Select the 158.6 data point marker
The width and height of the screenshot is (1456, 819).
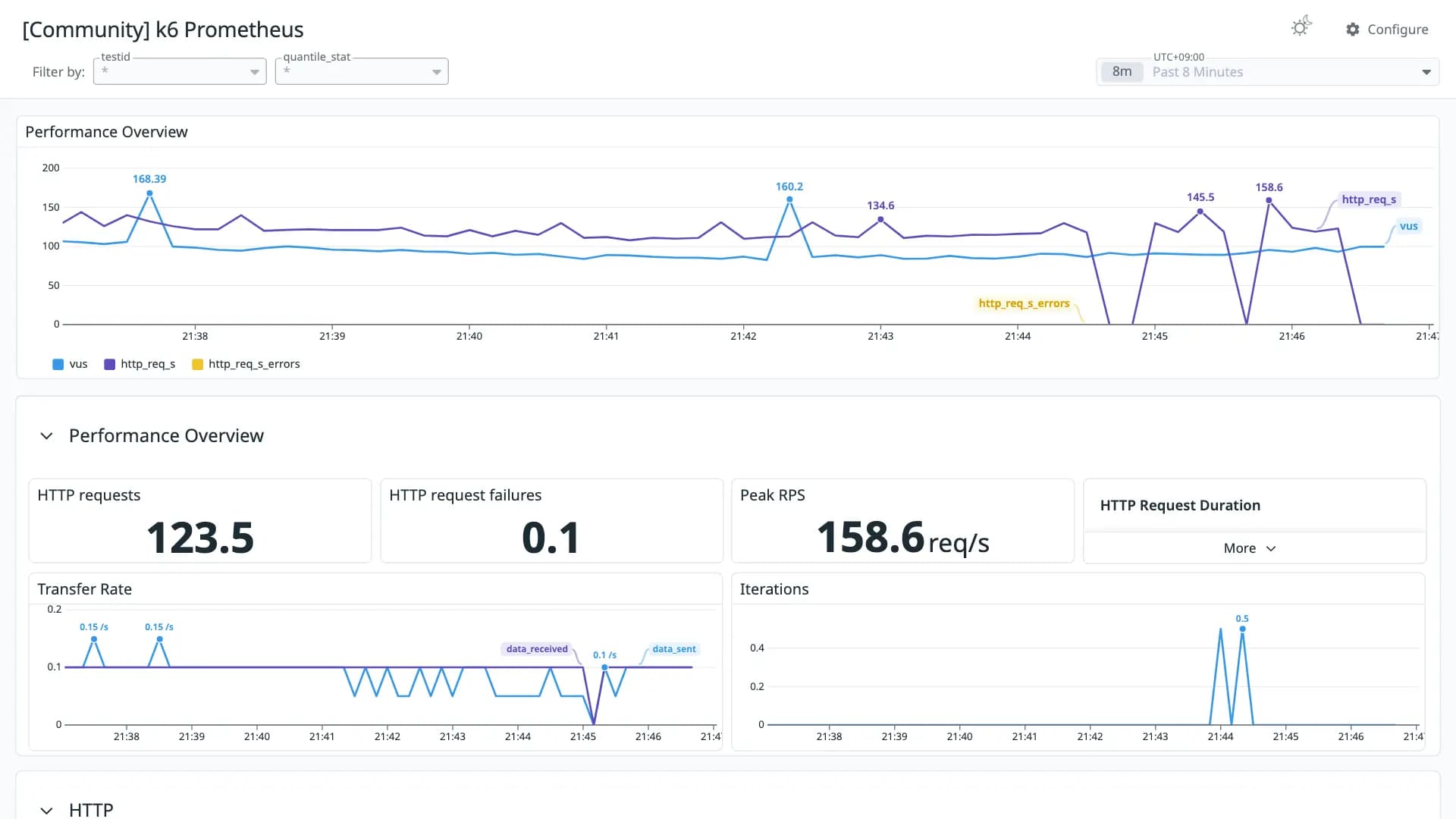[1269, 200]
